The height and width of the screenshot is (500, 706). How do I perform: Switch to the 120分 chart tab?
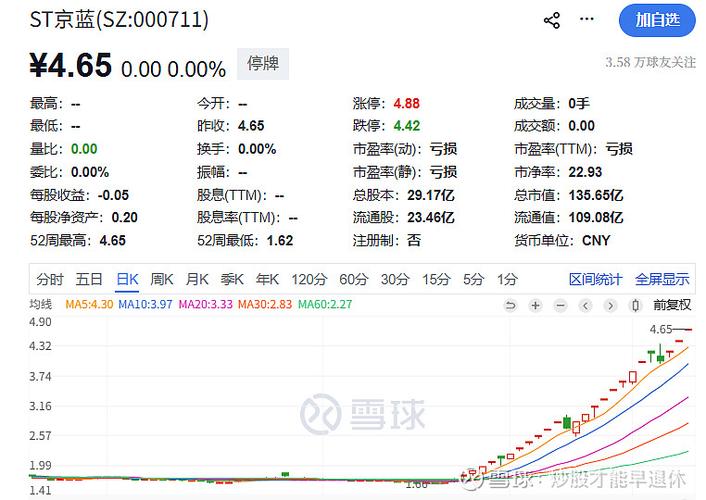tap(309, 279)
